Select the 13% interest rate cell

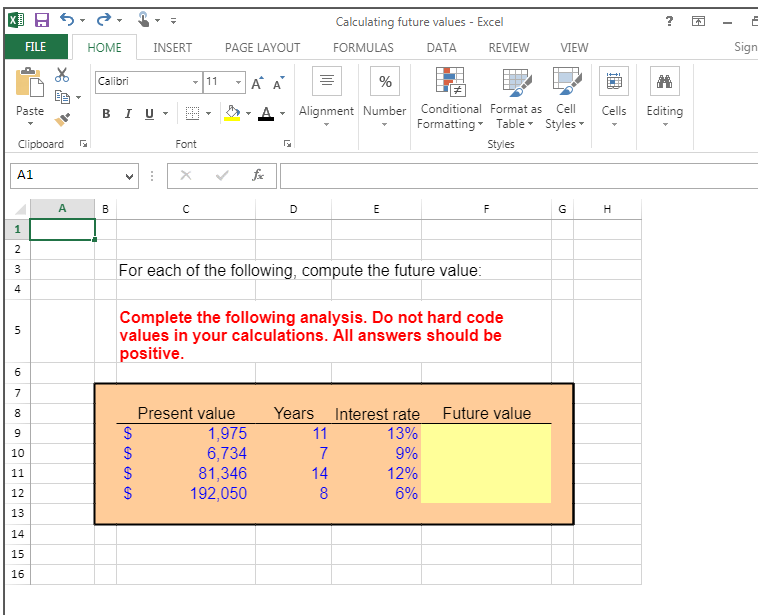tap(377, 433)
